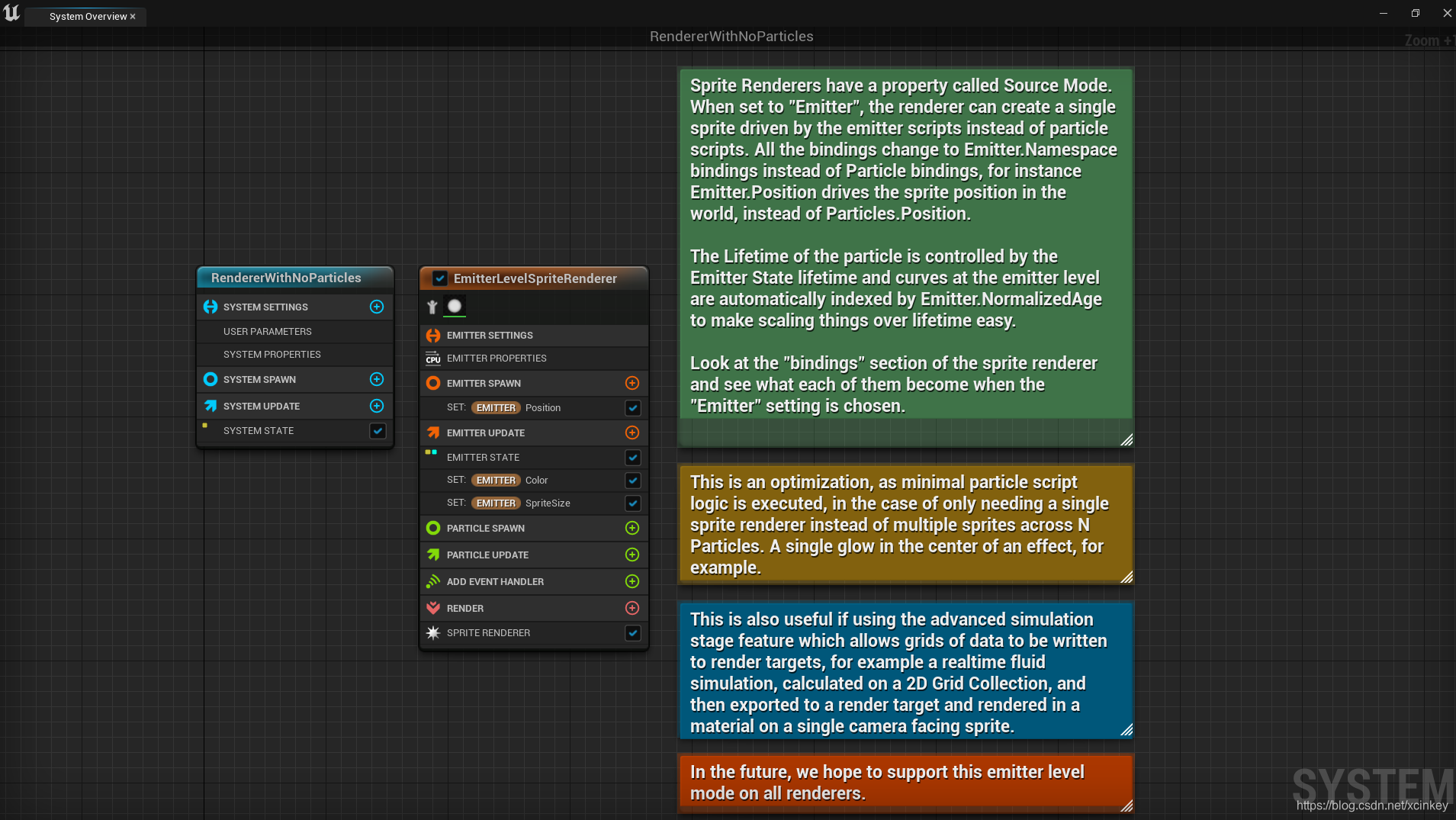The image size is (1456, 820).
Task: Select the System Properties row
Action: pos(295,354)
